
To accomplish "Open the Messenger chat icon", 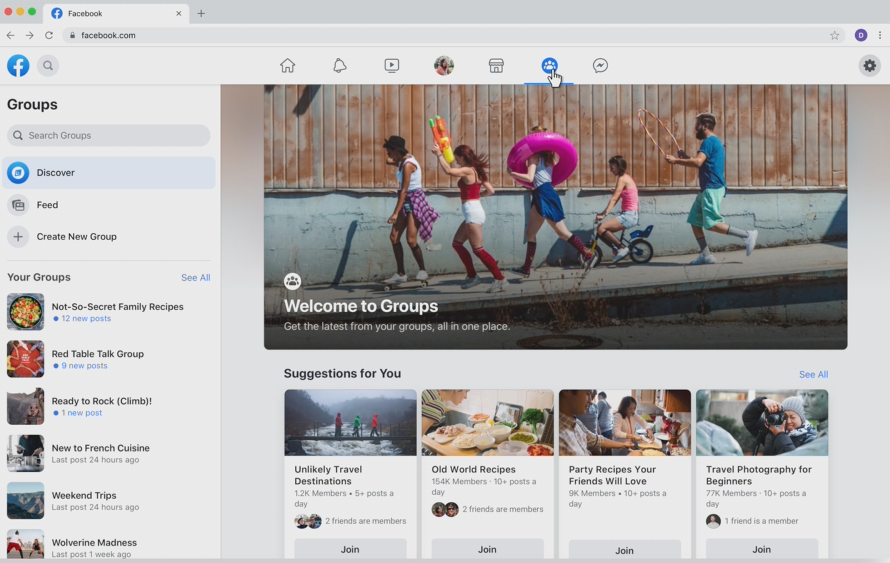I will point(600,66).
